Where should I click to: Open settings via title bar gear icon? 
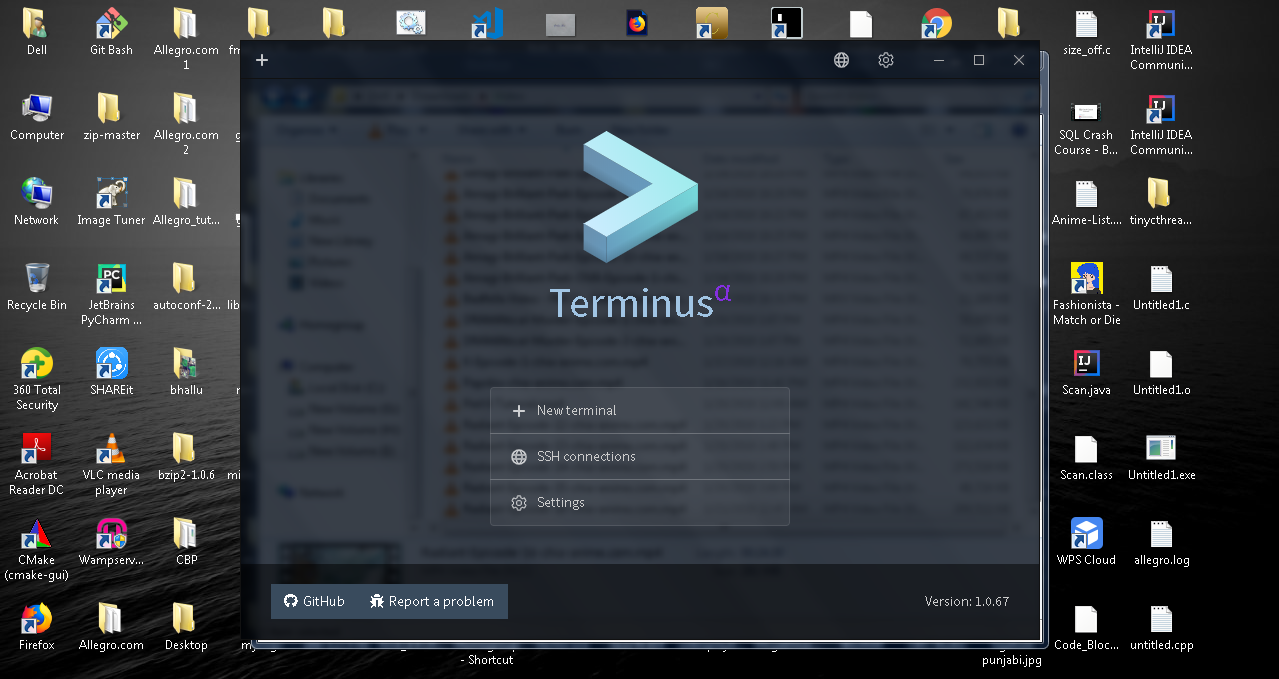(885, 60)
